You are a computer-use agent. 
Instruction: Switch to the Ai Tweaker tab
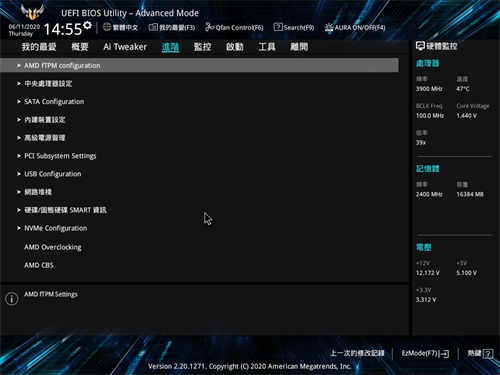125,47
